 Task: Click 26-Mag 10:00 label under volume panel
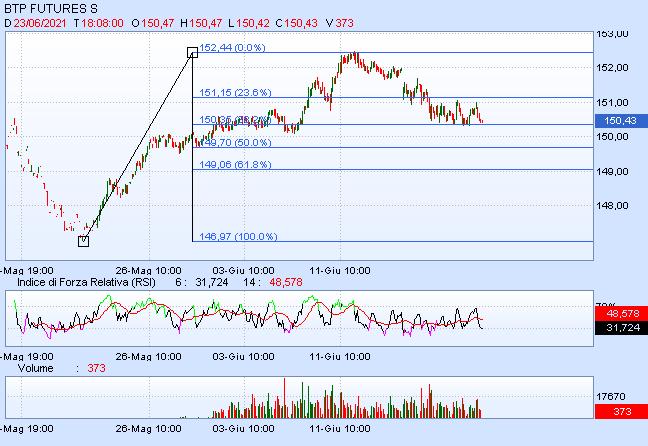click(148, 429)
